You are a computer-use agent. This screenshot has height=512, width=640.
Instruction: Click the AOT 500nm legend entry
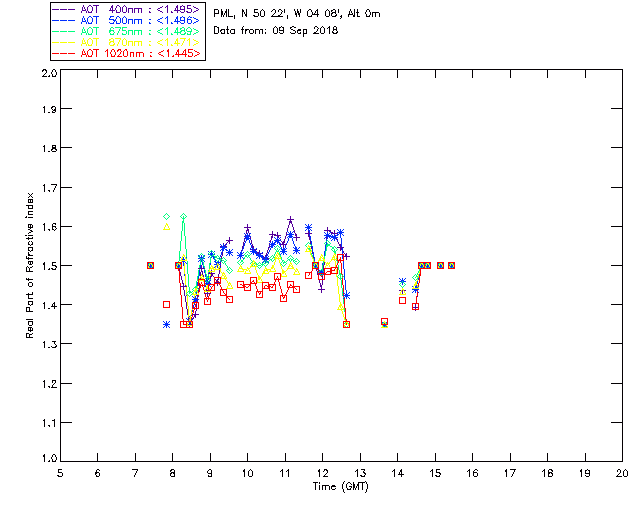(127, 20)
